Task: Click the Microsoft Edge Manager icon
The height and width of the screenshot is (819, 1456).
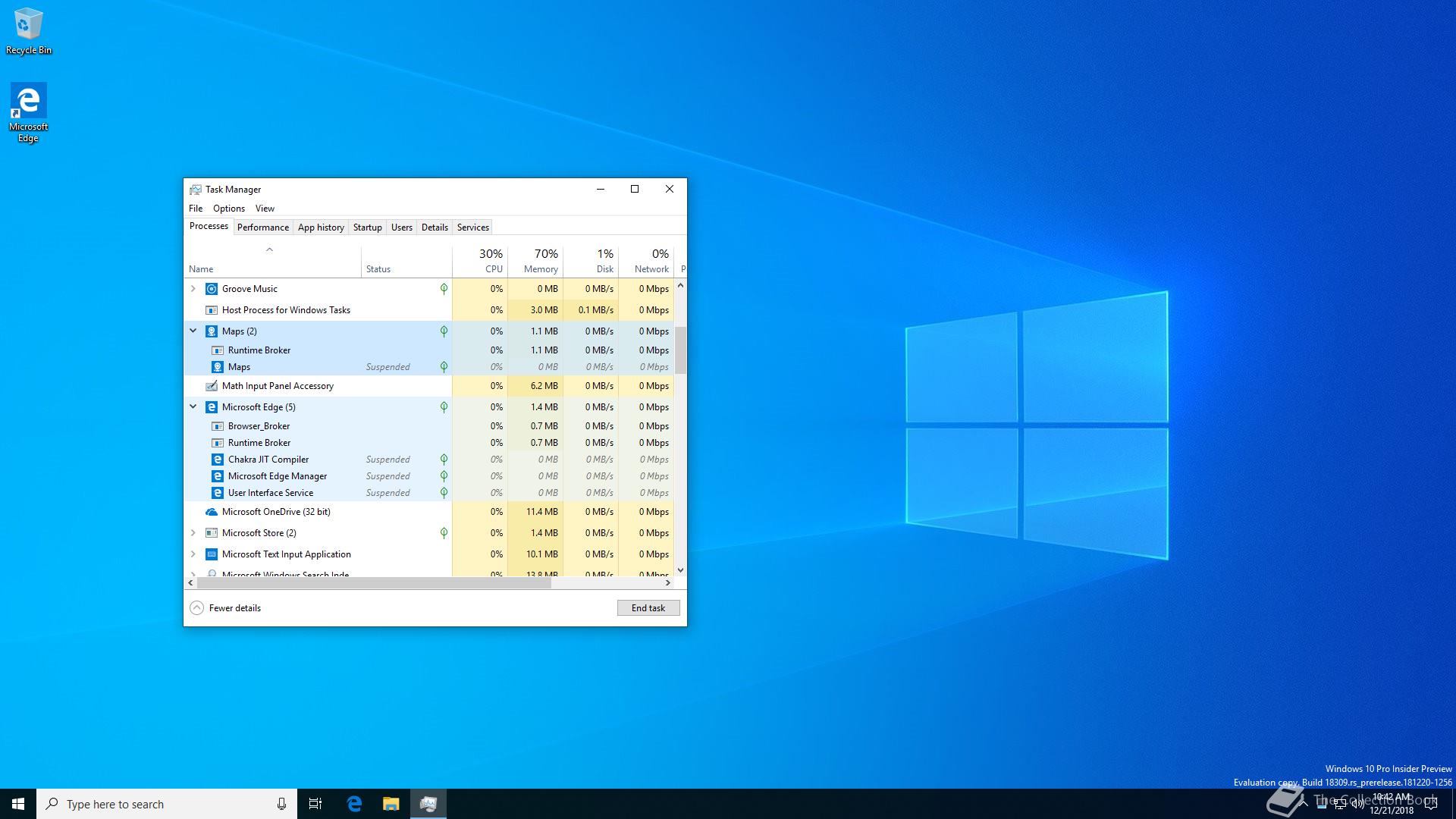Action: (x=218, y=476)
